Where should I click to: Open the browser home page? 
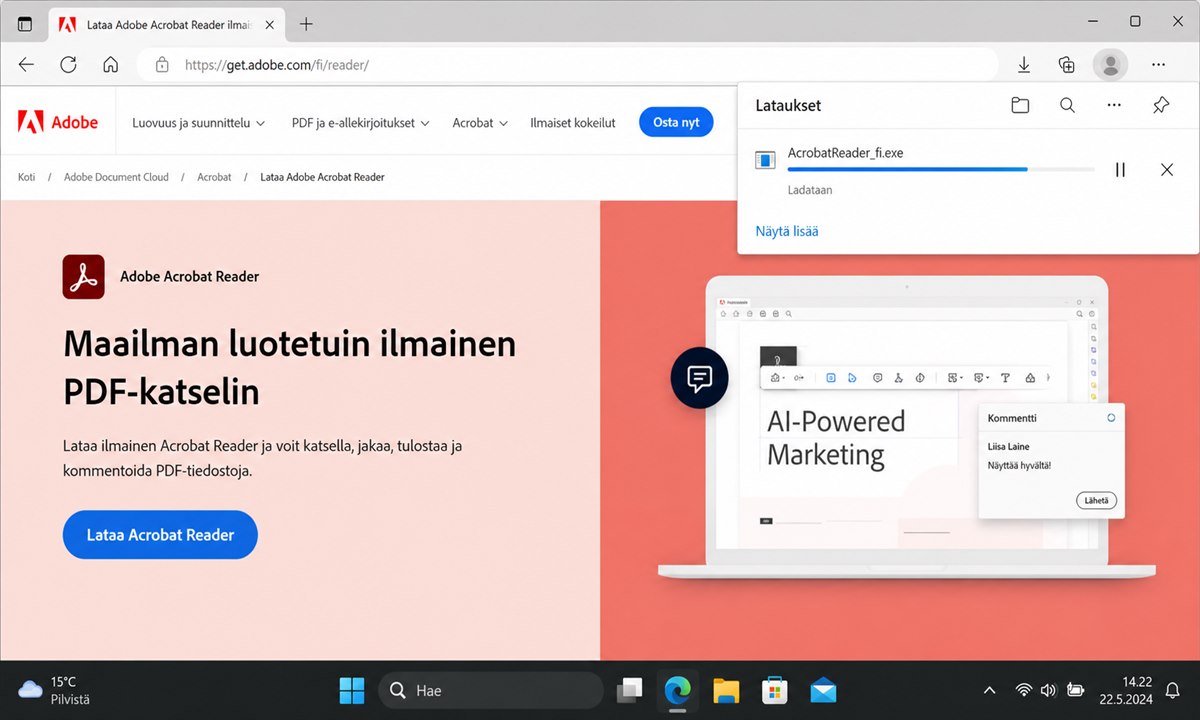coord(111,65)
